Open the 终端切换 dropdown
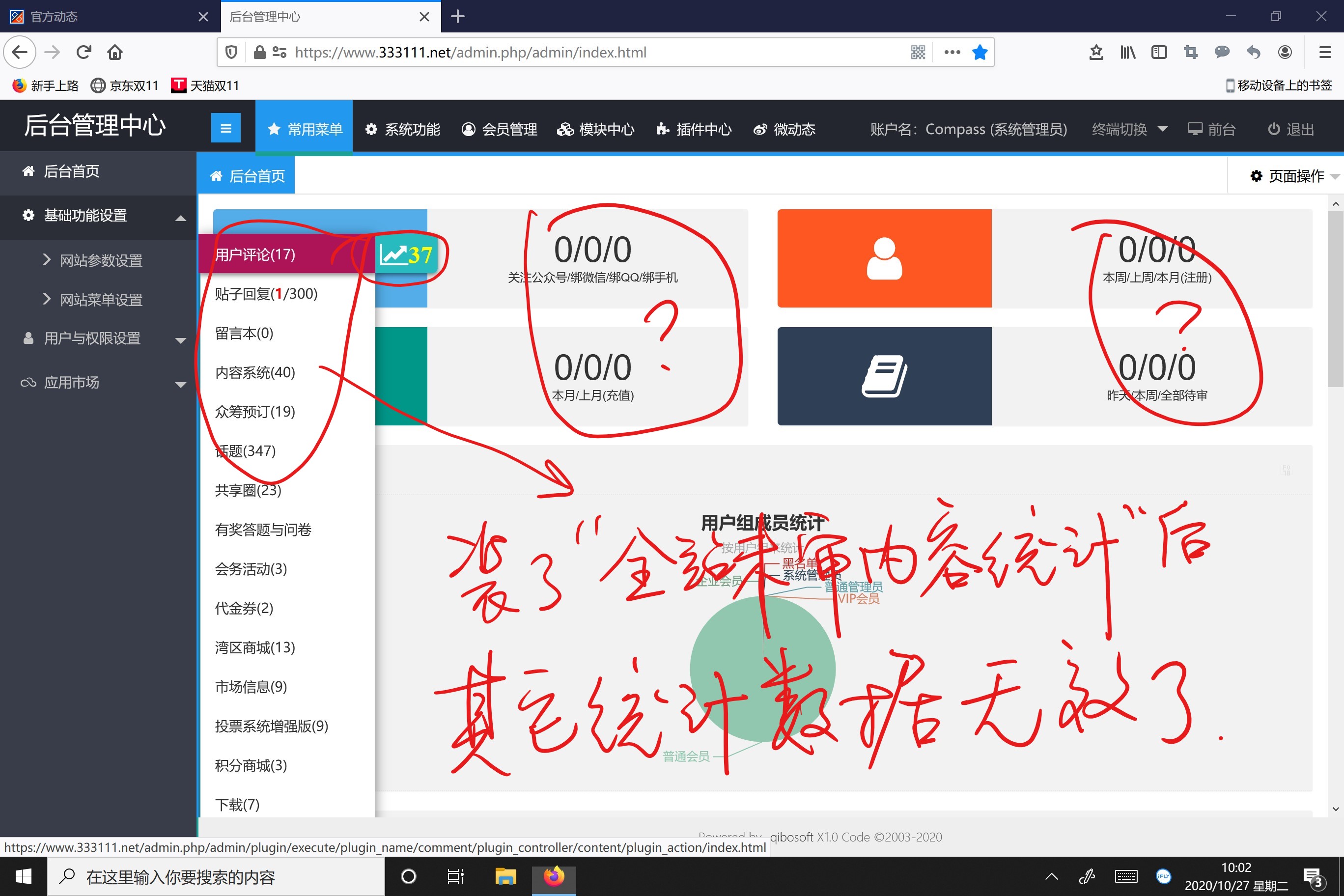 coord(1128,129)
